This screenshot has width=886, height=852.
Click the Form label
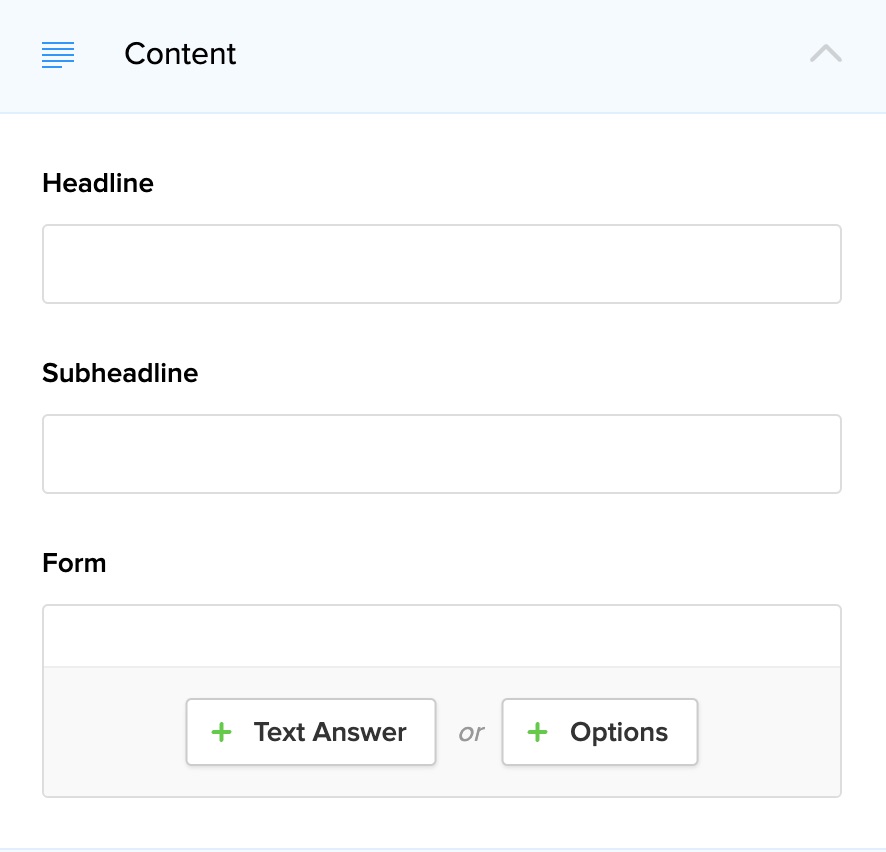(x=74, y=563)
